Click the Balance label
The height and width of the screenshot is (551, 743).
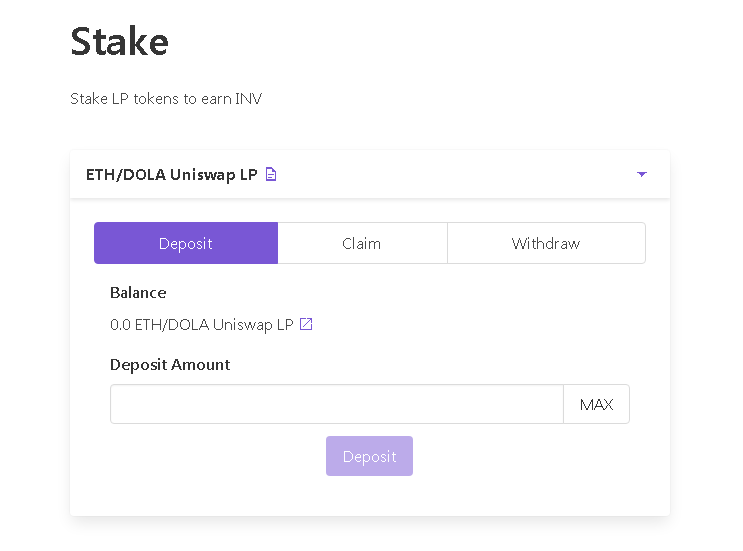click(138, 292)
